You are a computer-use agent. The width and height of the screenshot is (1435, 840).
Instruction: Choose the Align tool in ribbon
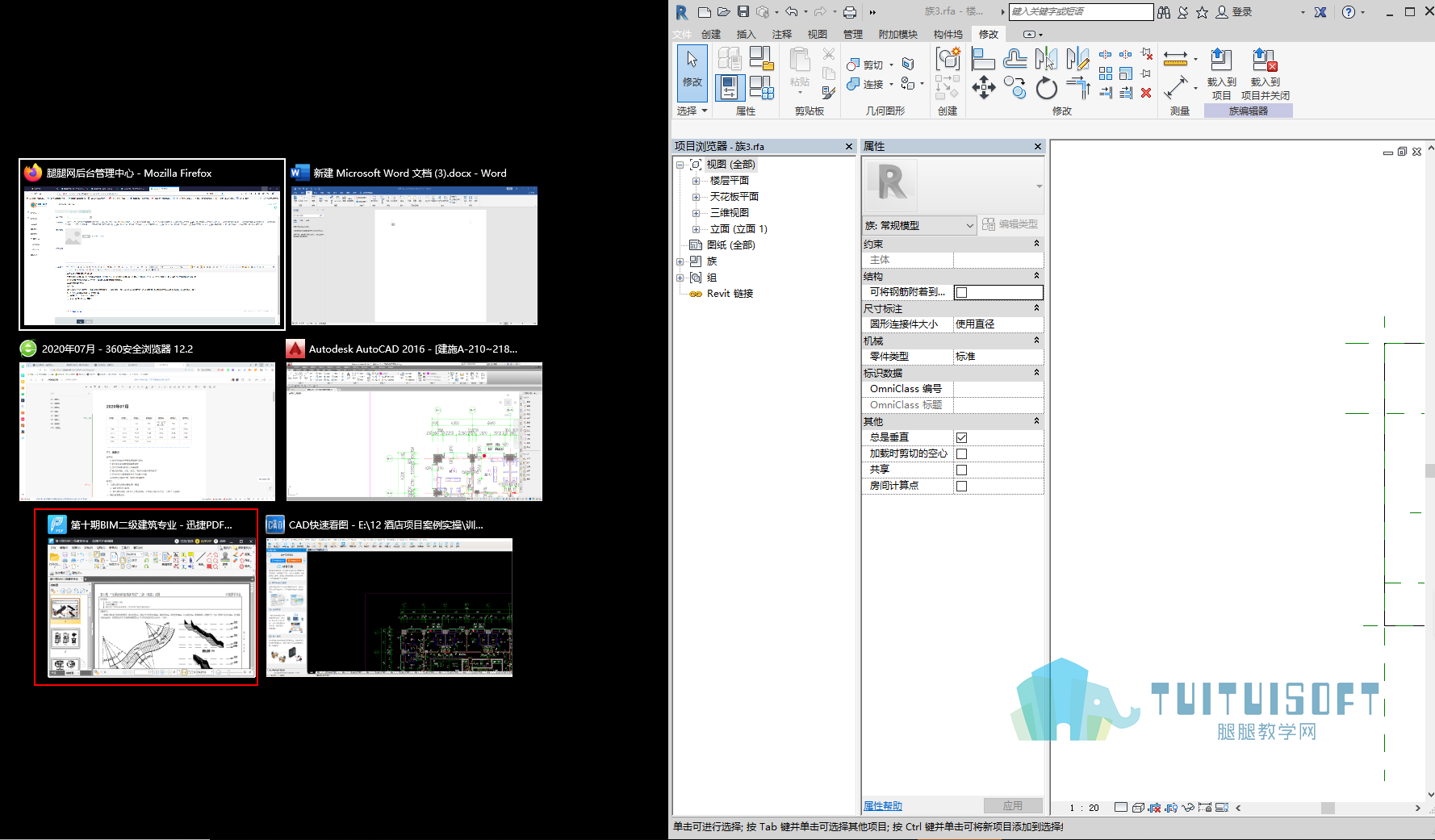pos(983,59)
